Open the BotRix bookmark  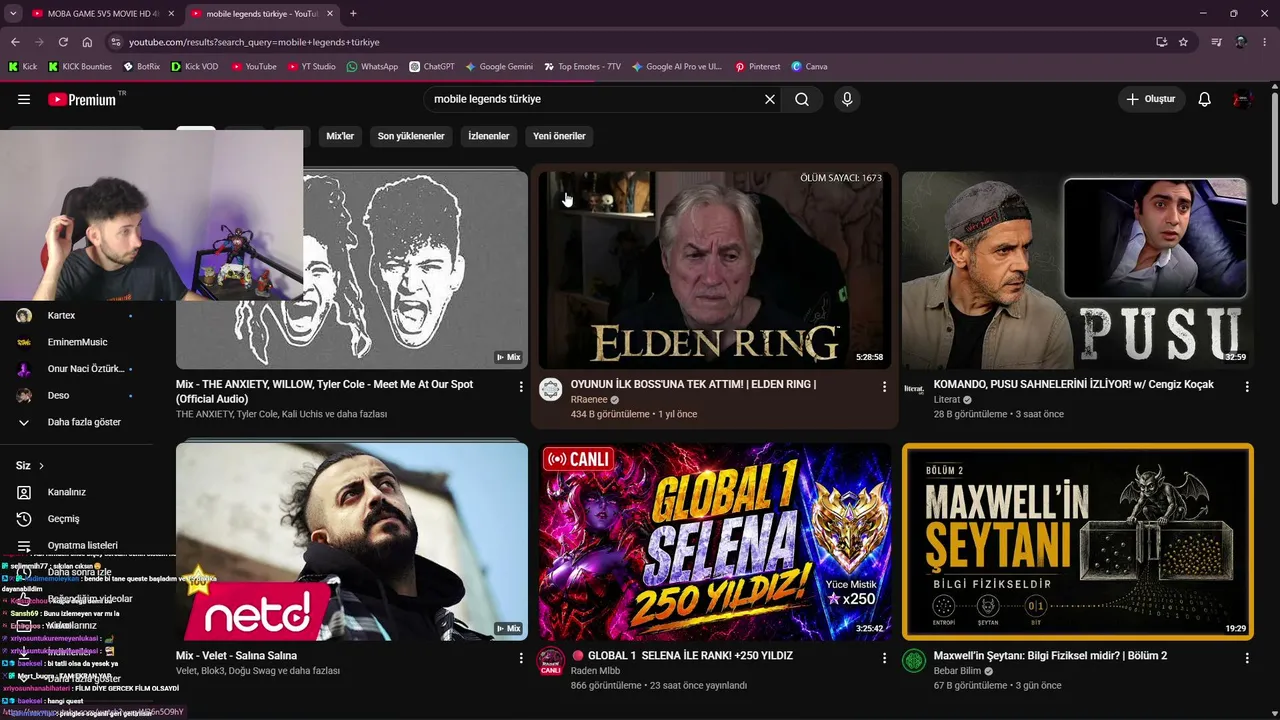pos(141,67)
